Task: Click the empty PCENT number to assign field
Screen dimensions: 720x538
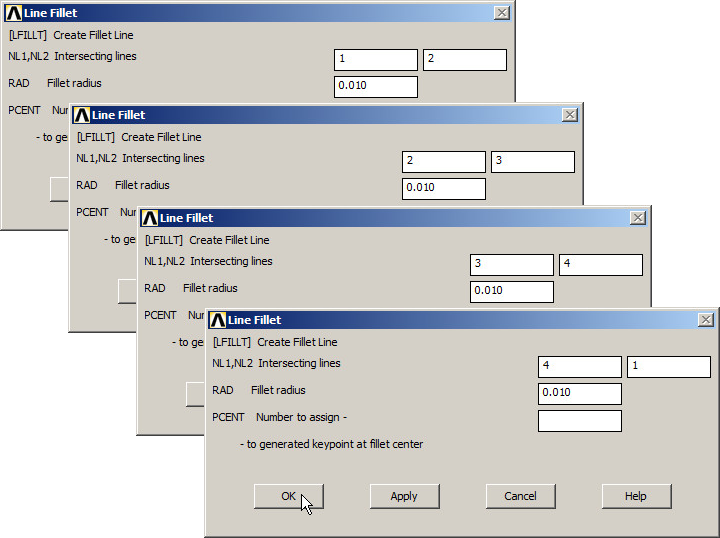Action: click(x=579, y=421)
